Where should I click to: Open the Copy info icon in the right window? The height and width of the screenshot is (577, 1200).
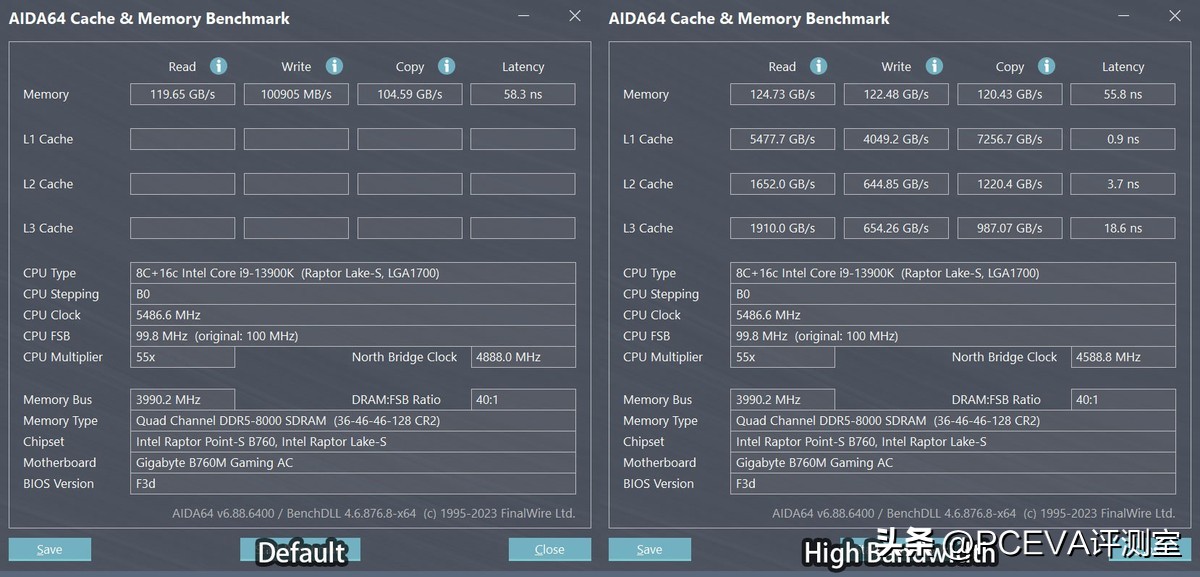tap(1046, 66)
